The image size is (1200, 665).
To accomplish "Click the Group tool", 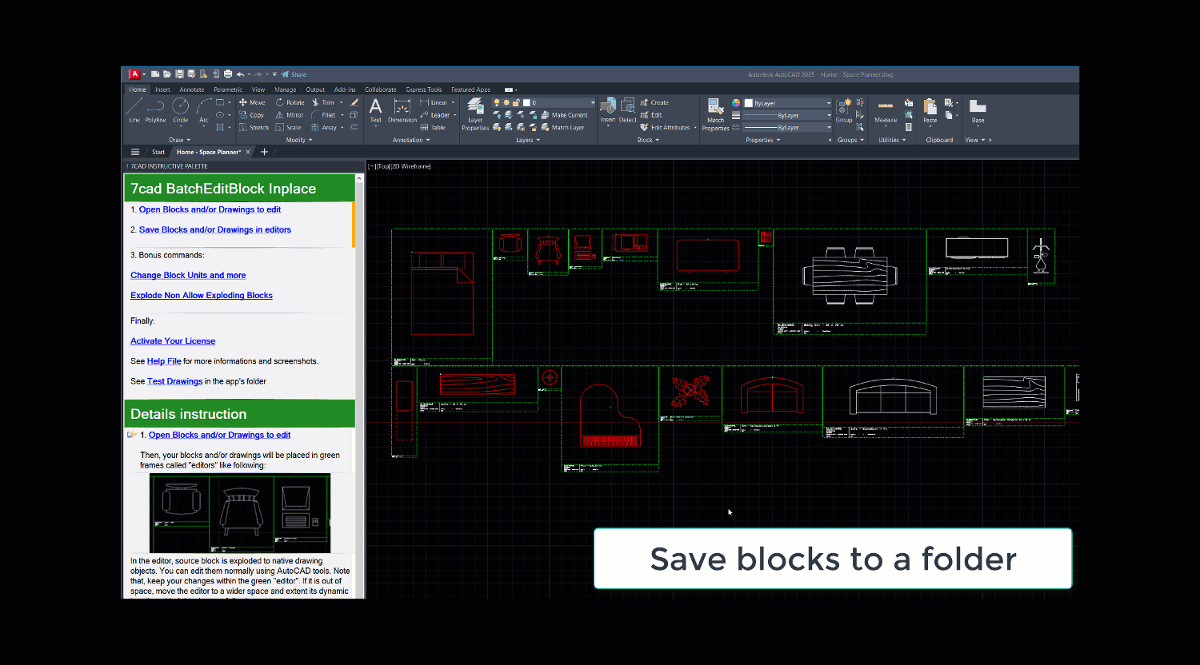I will pos(844,109).
